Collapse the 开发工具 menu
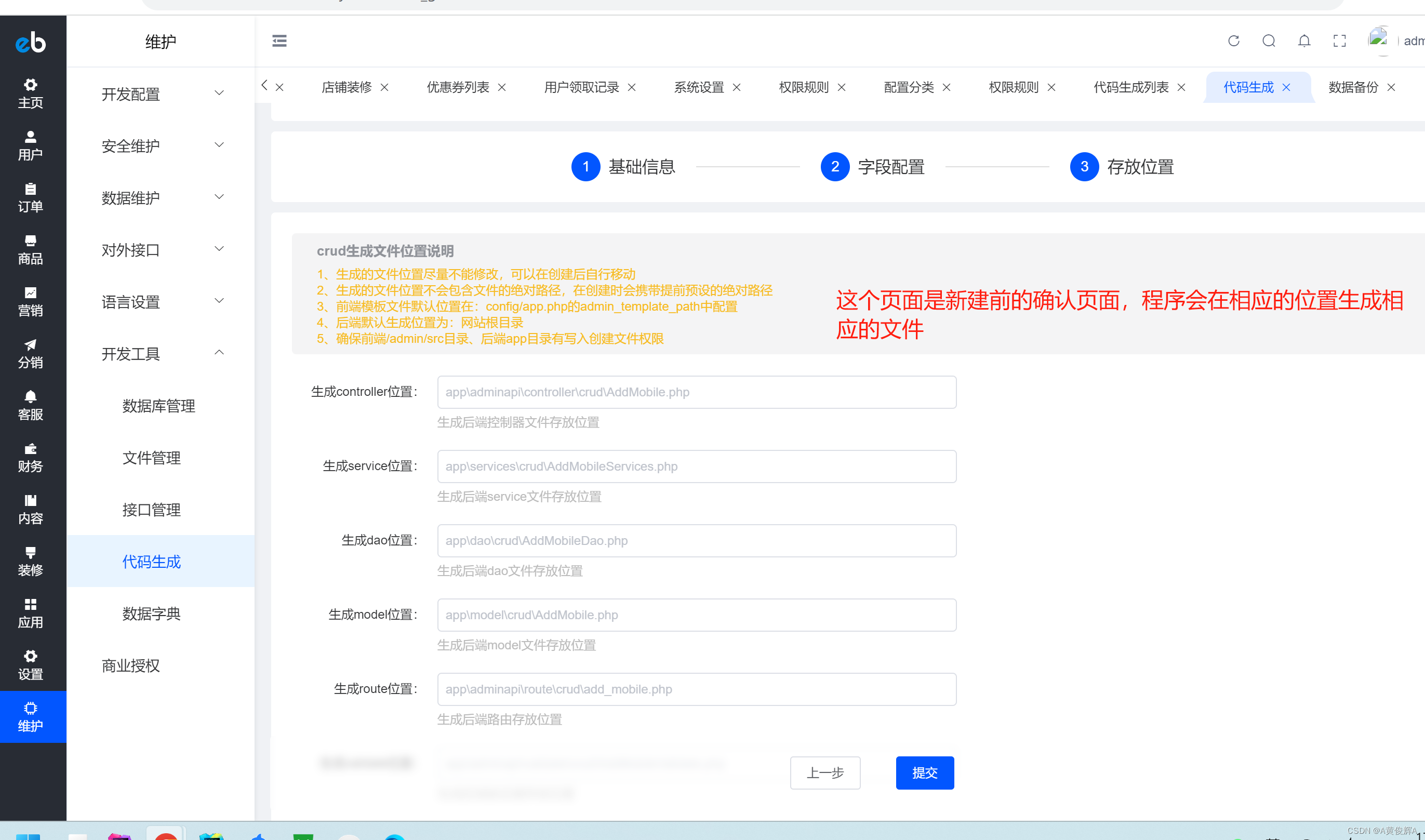1425x840 pixels. point(161,353)
